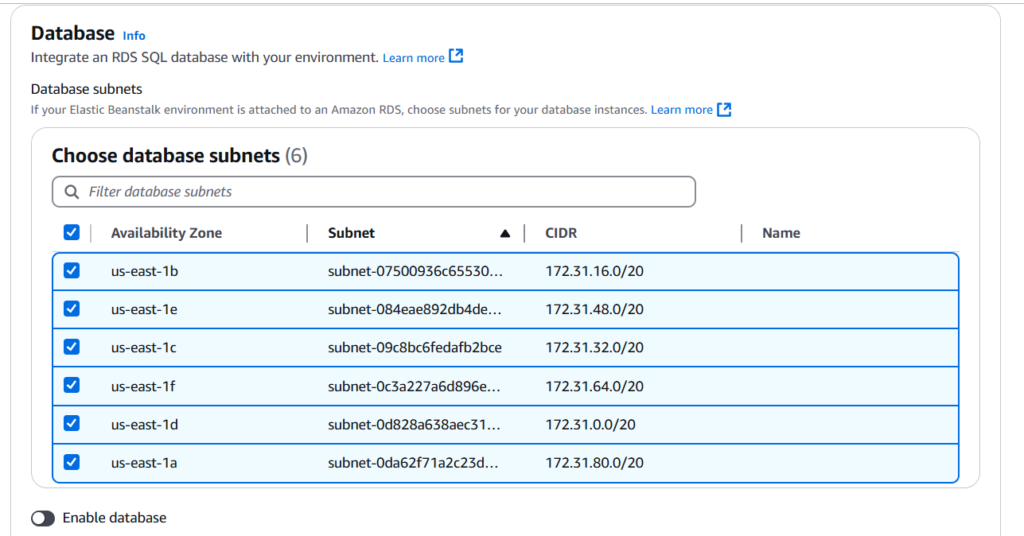This screenshot has width=1024, height=536.
Task: Uncheck the us-east-1f subnet checkbox
Action: tap(71, 385)
